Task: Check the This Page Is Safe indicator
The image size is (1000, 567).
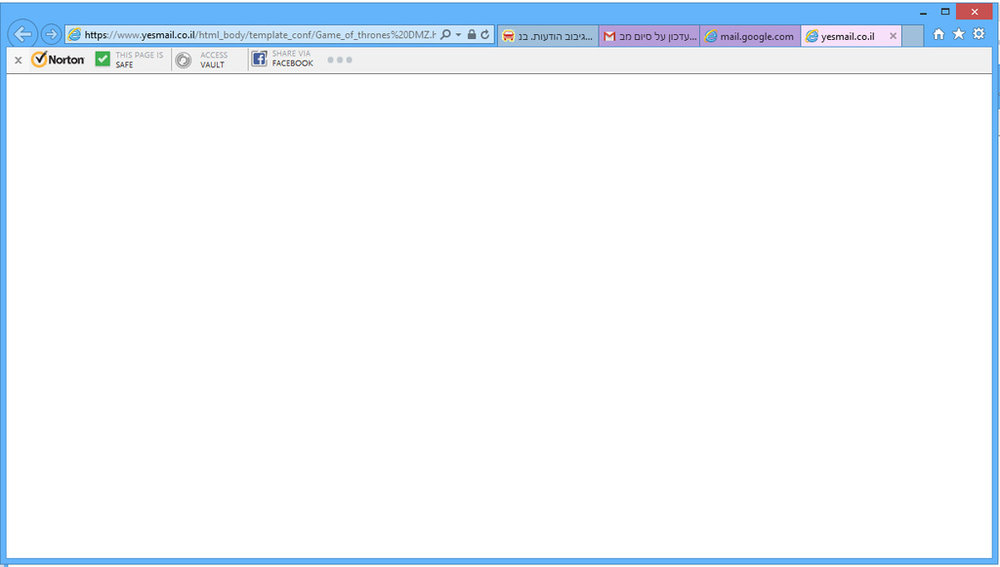Action: pos(129,59)
